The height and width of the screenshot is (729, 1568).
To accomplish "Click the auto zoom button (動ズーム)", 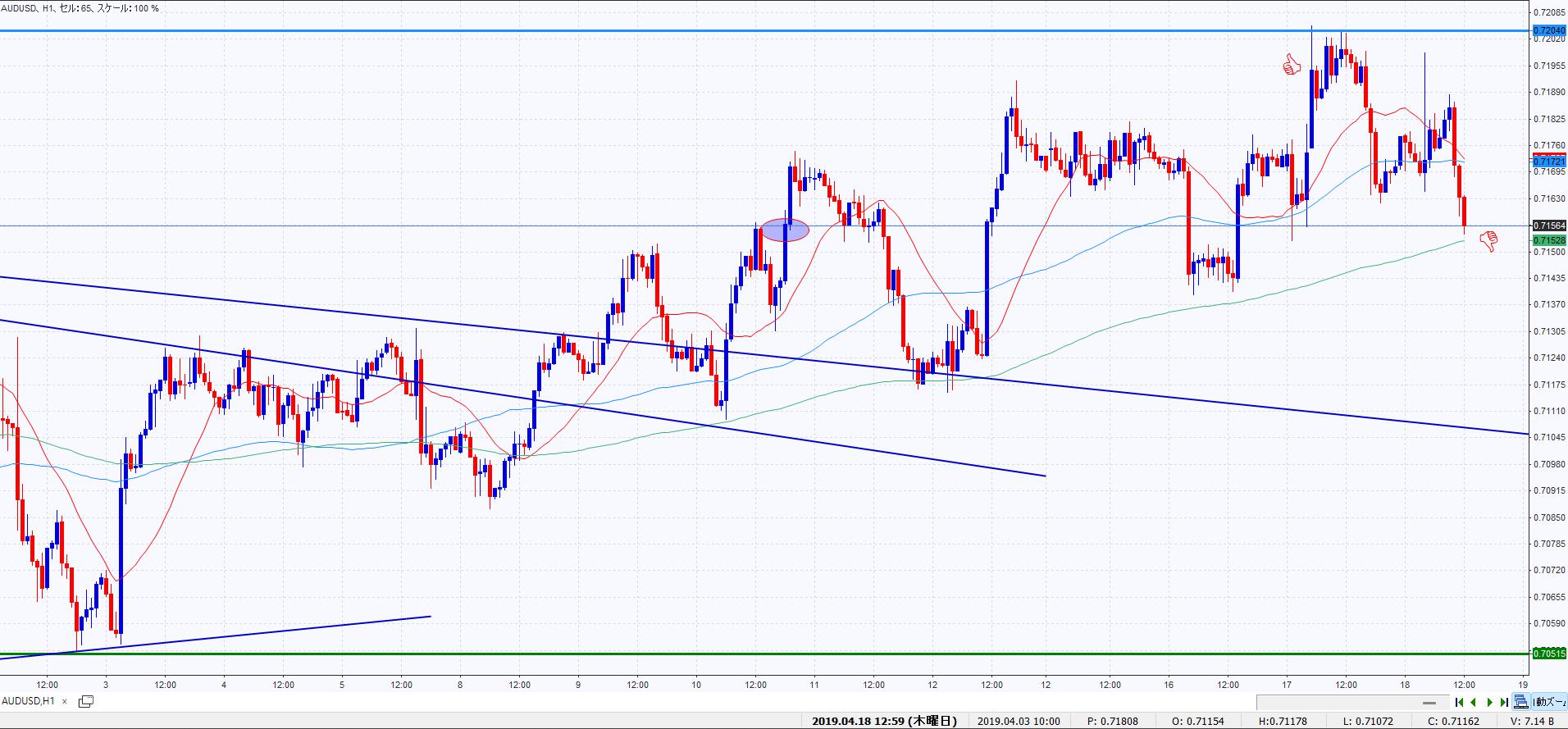I will click(x=1550, y=702).
